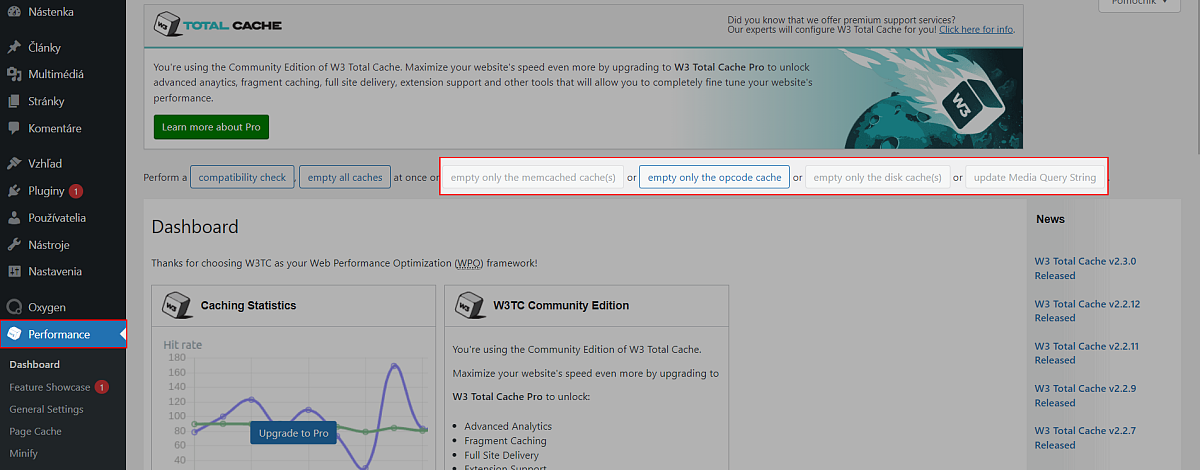Run the compatibility check button
The image size is (1200, 470).
[x=242, y=178]
